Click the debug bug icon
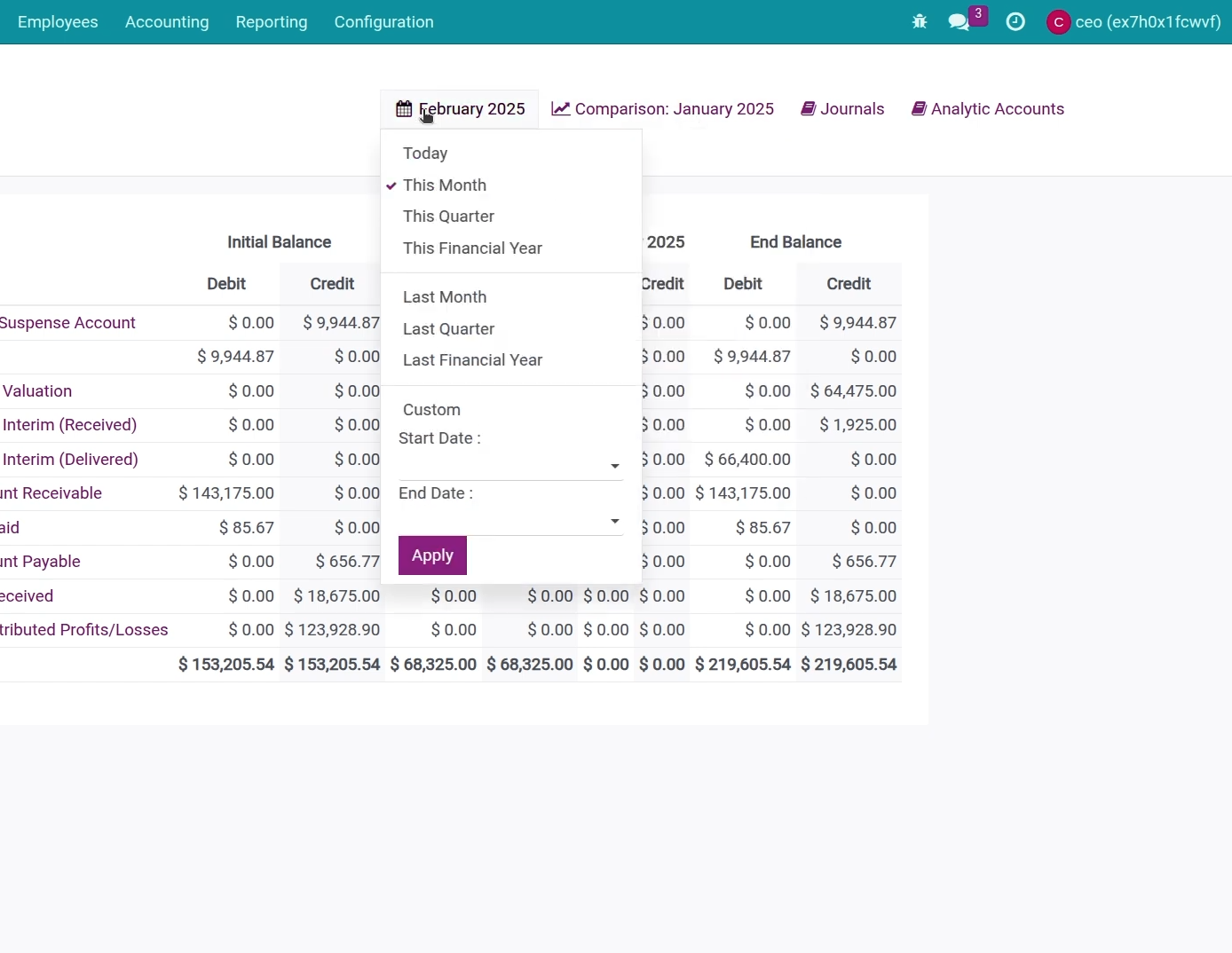The image size is (1232, 953). 920,22
